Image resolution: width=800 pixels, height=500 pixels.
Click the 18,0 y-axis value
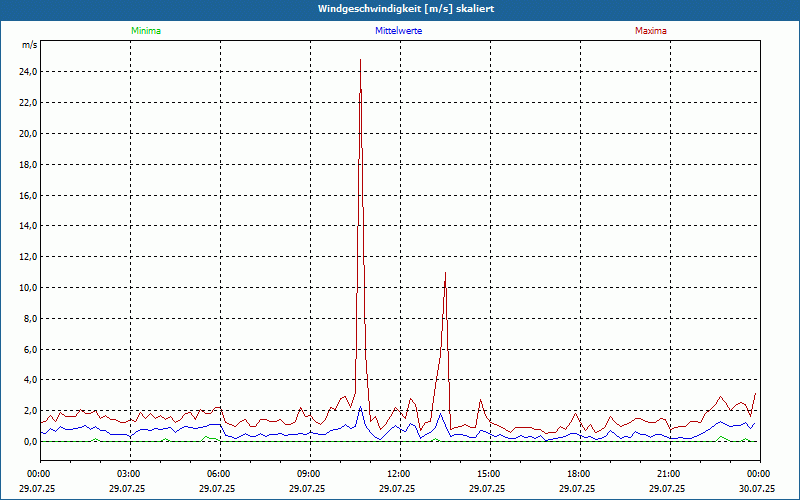coord(29,165)
